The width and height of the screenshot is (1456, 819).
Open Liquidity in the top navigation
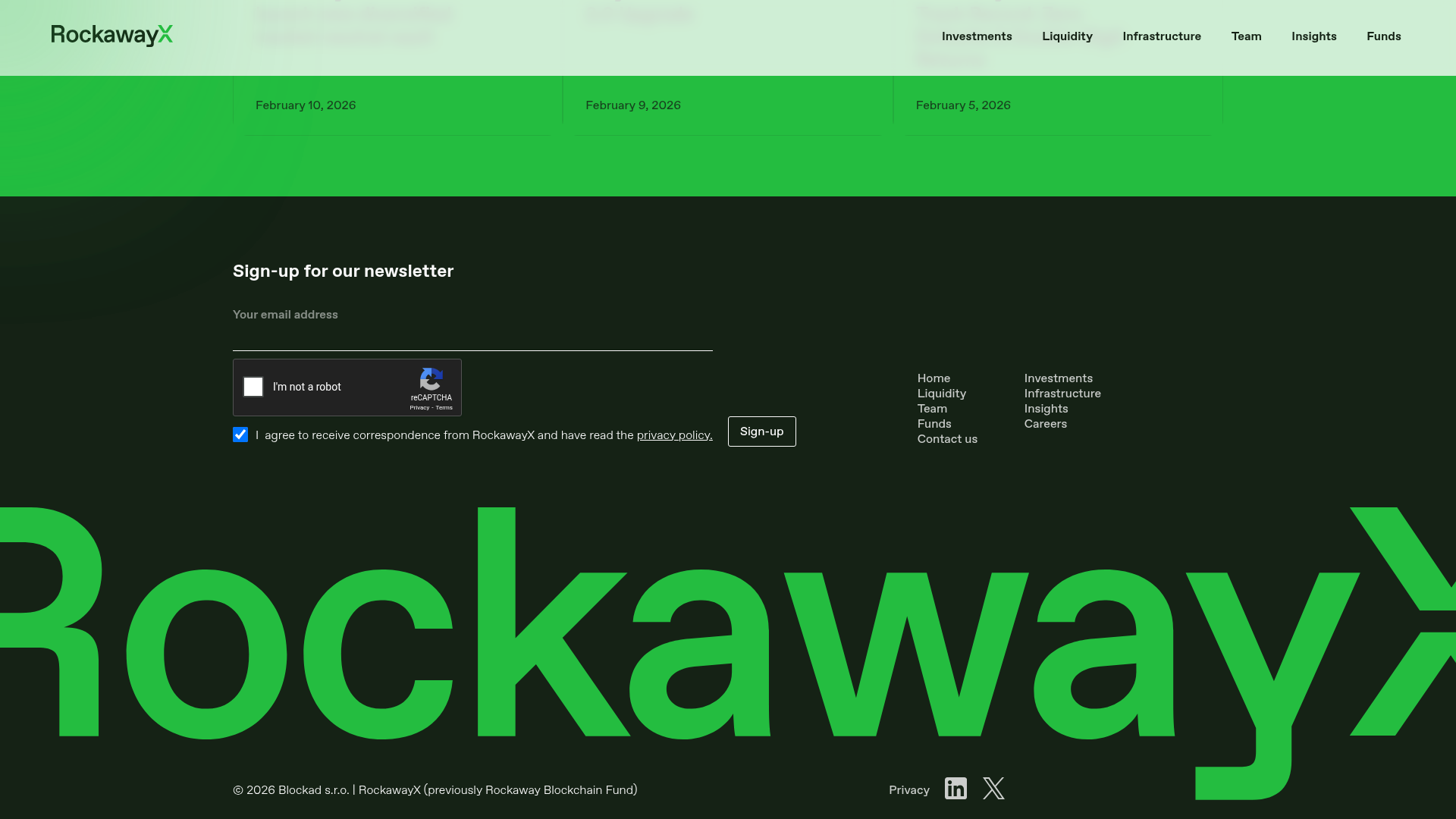tap(1067, 36)
